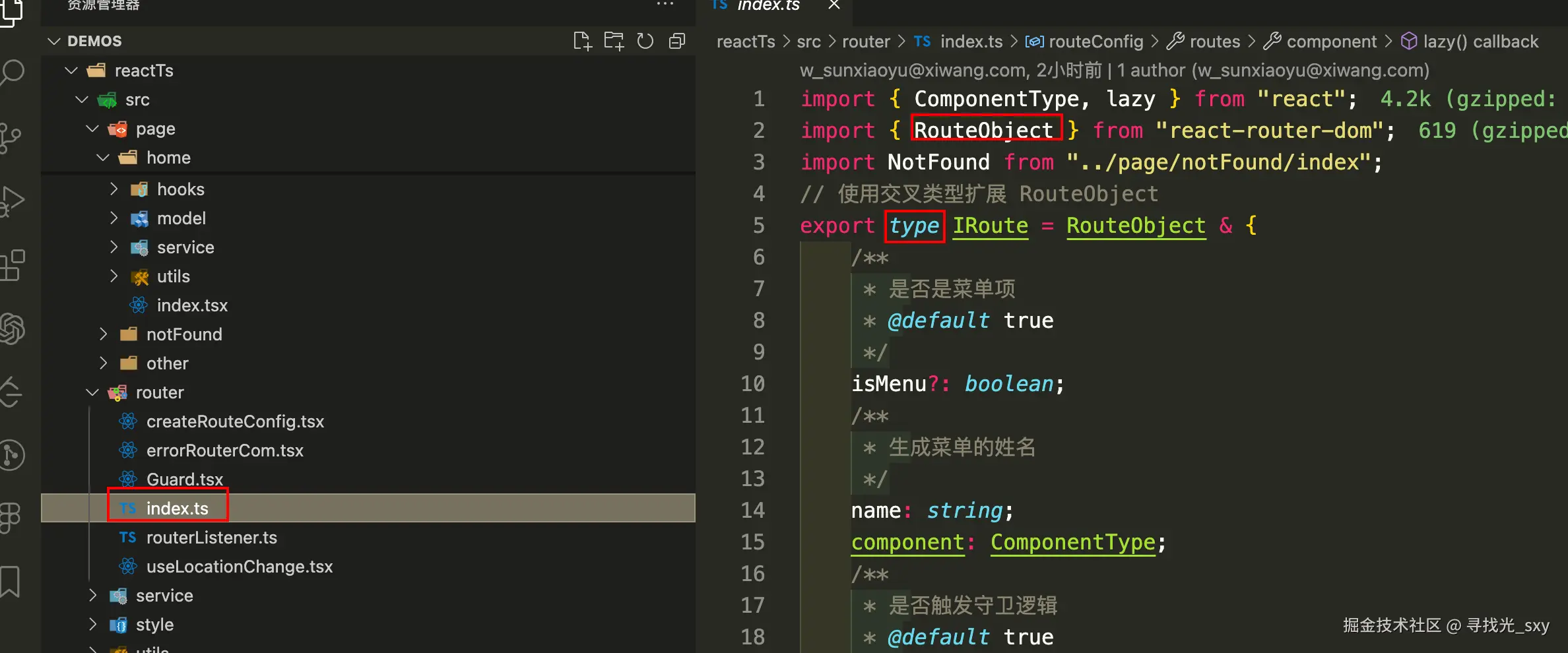The image size is (1568, 653).
Task: Select index.ts in router folder
Action: click(177, 509)
